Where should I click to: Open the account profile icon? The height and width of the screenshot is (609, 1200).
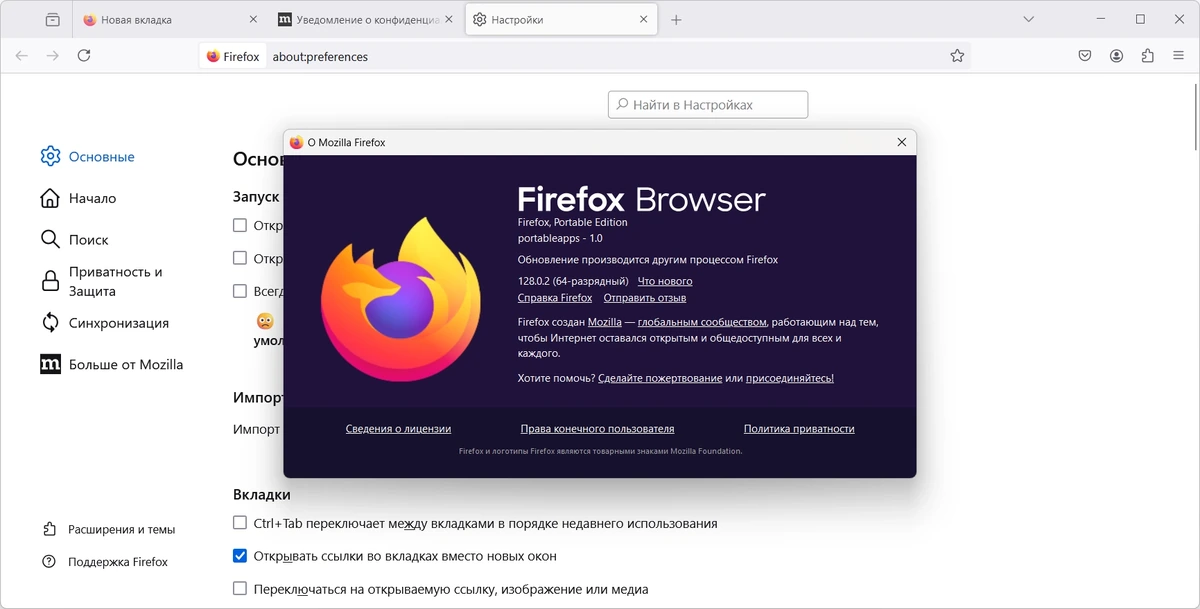[1116, 56]
